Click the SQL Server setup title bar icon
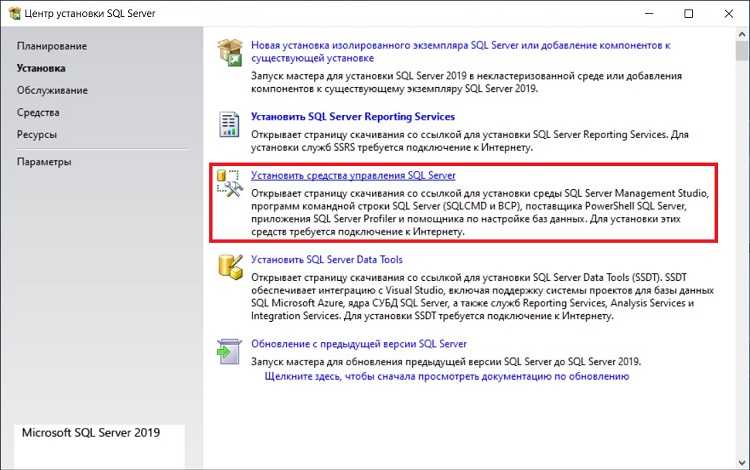Screen dimensions: 750x470 (x=14, y=13)
